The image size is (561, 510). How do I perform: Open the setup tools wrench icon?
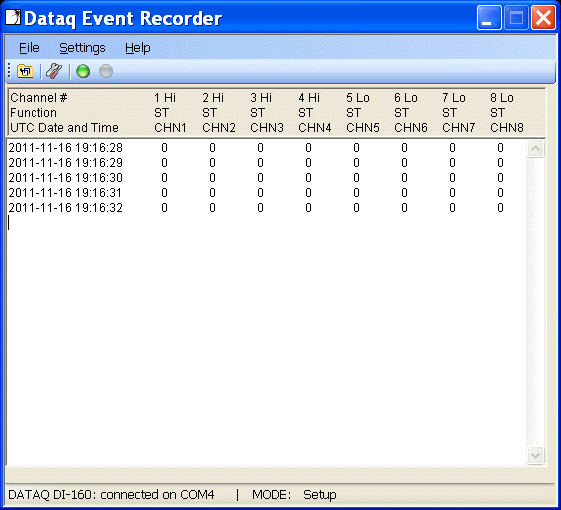pos(54,71)
